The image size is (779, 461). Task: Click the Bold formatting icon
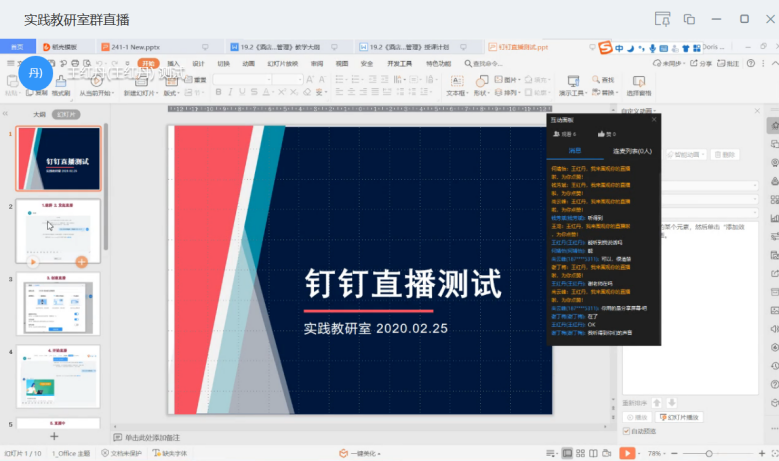[218, 92]
